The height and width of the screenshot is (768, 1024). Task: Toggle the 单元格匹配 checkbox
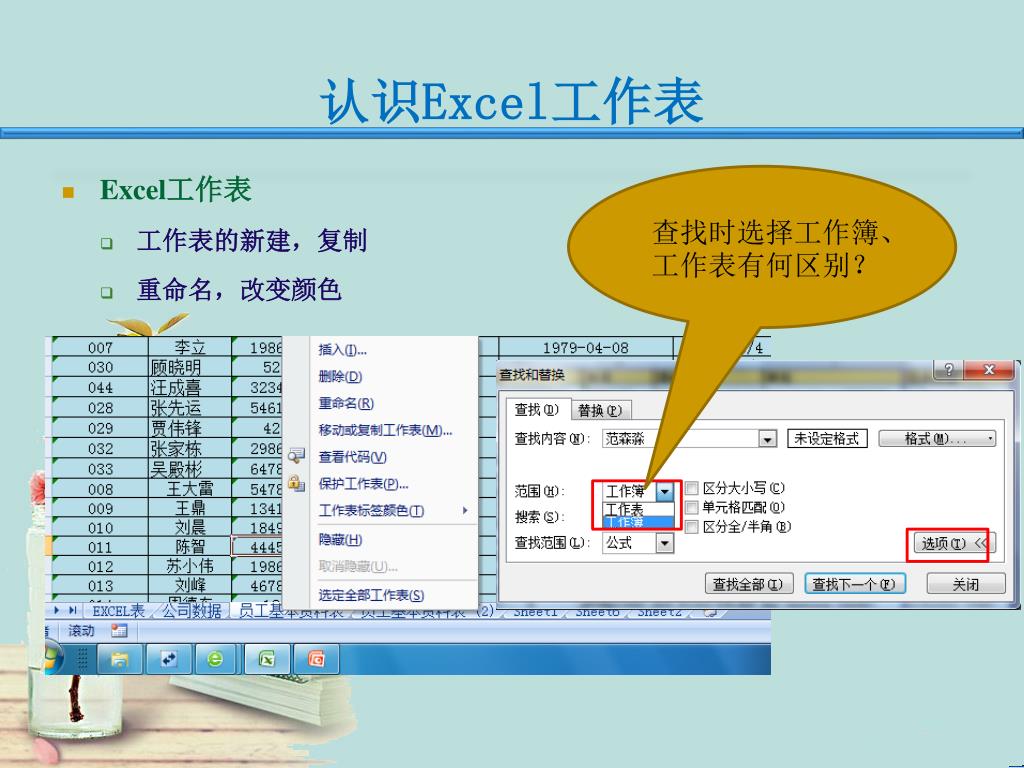click(x=692, y=507)
